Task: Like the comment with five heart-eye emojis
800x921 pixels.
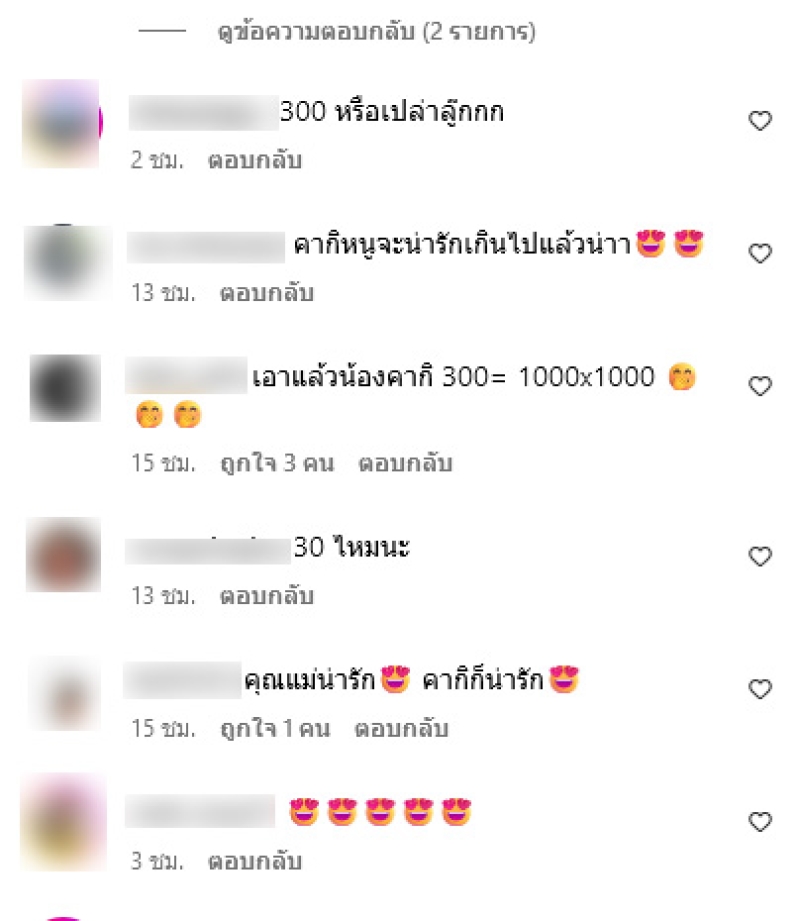Action: [x=760, y=822]
